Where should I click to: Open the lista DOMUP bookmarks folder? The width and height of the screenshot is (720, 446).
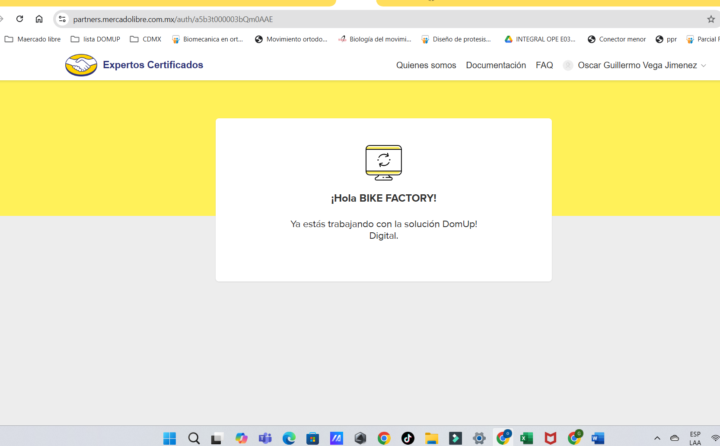click(96, 40)
